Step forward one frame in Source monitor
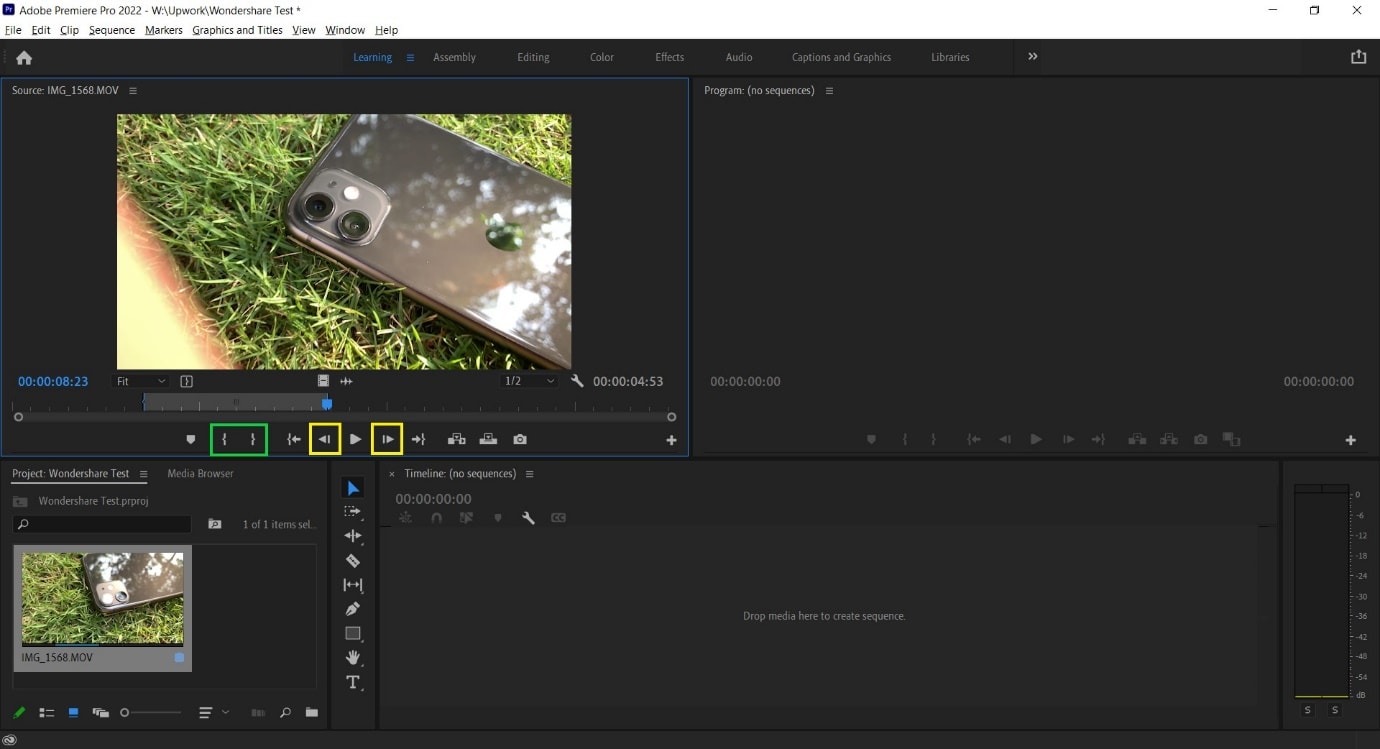This screenshot has width=1380, height=749. (387, 439)
